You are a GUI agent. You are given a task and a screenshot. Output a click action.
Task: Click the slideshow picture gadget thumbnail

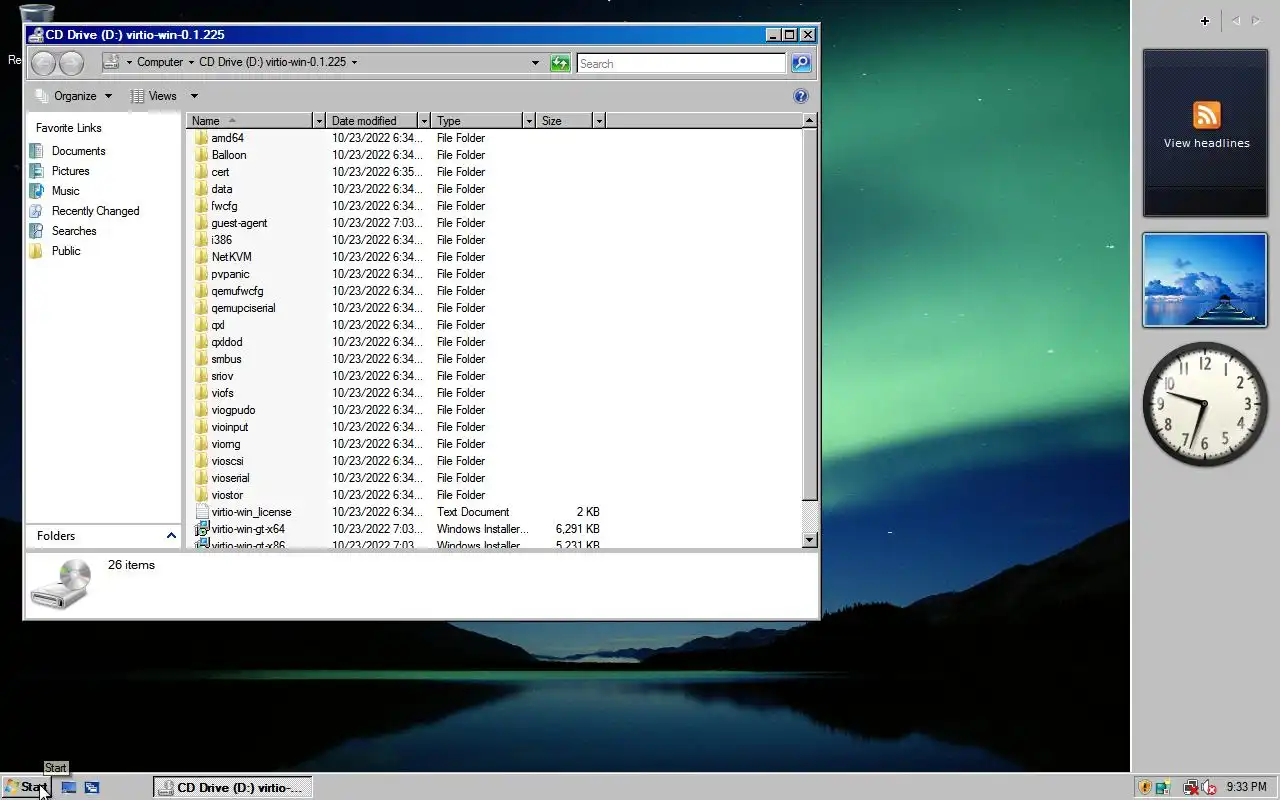point(1205,280)
